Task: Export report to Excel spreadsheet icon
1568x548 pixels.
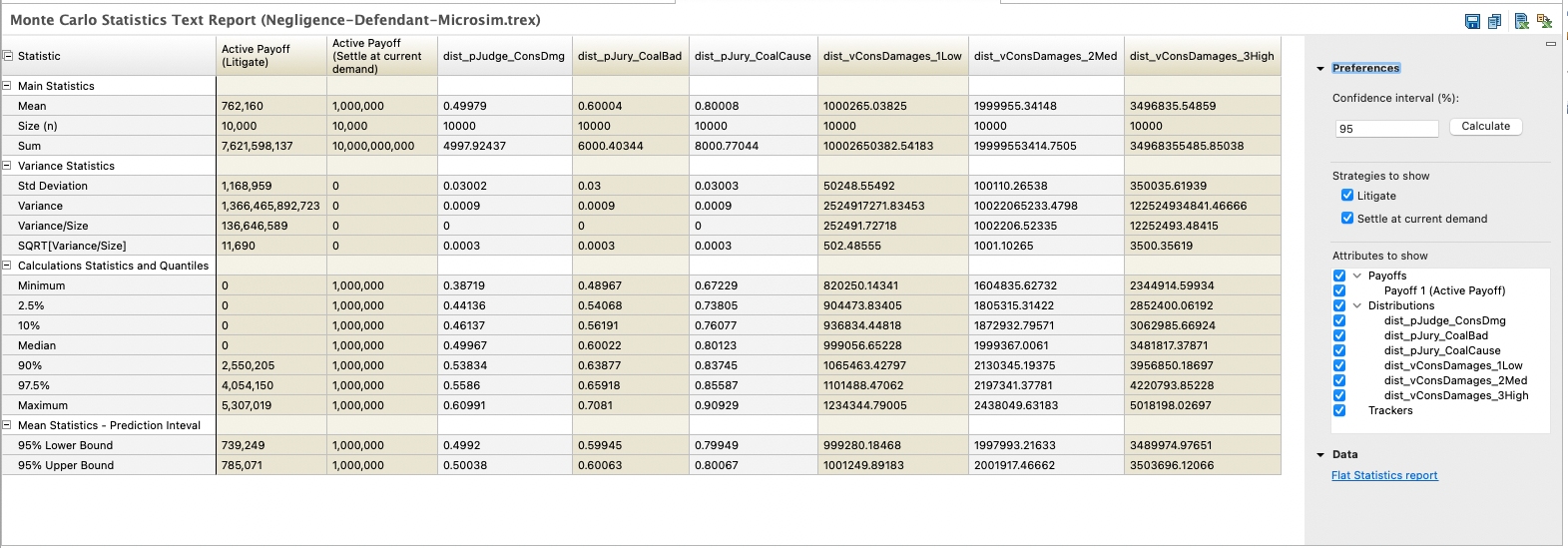Action: point(1522,21)
